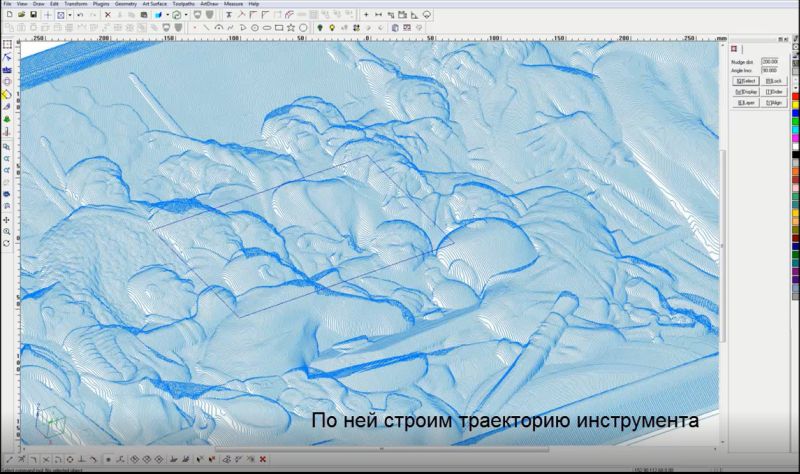
Task: Open the Toolpaths menu
Action: click(183, 4)
